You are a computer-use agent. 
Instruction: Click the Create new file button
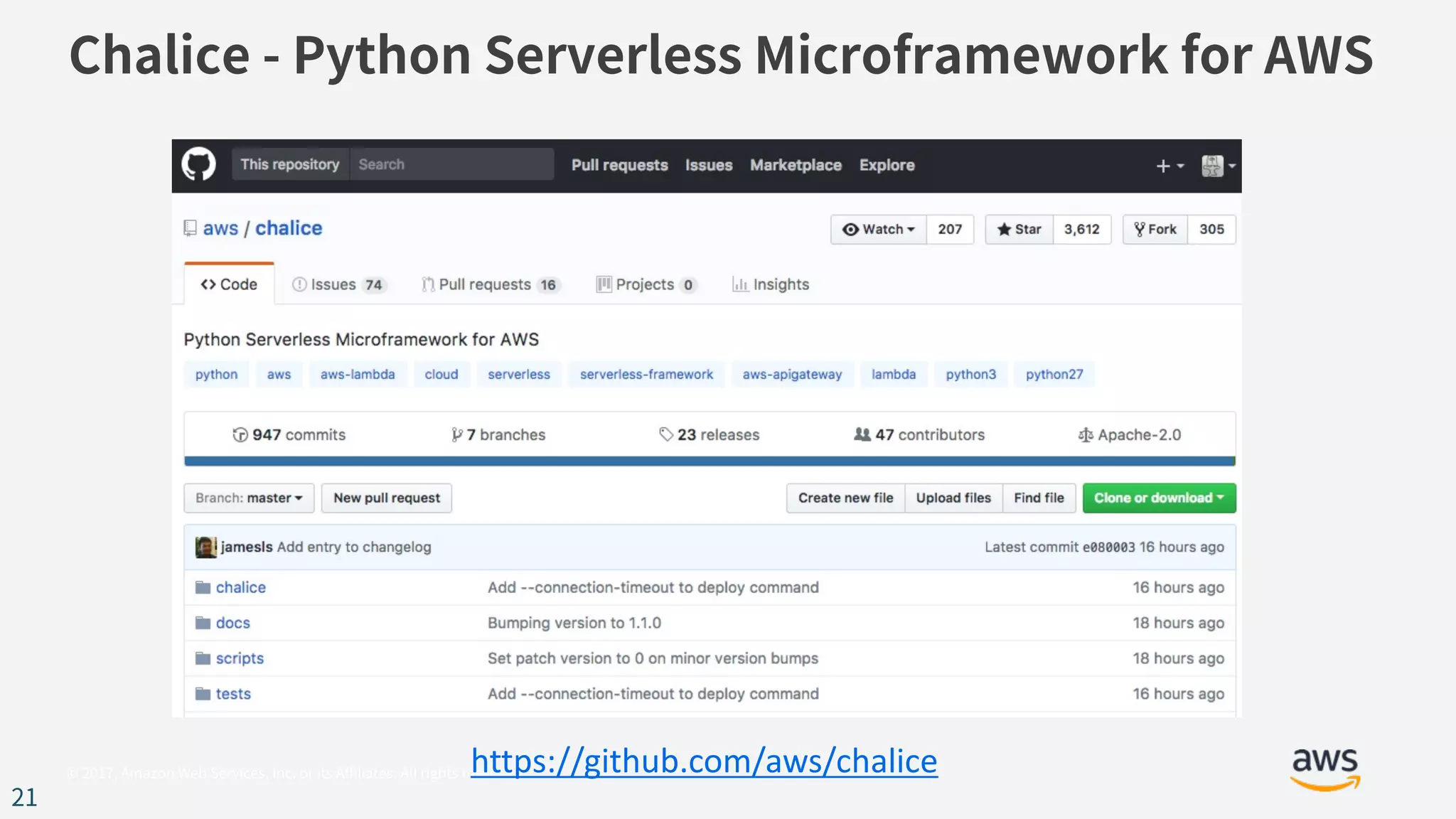846,498
